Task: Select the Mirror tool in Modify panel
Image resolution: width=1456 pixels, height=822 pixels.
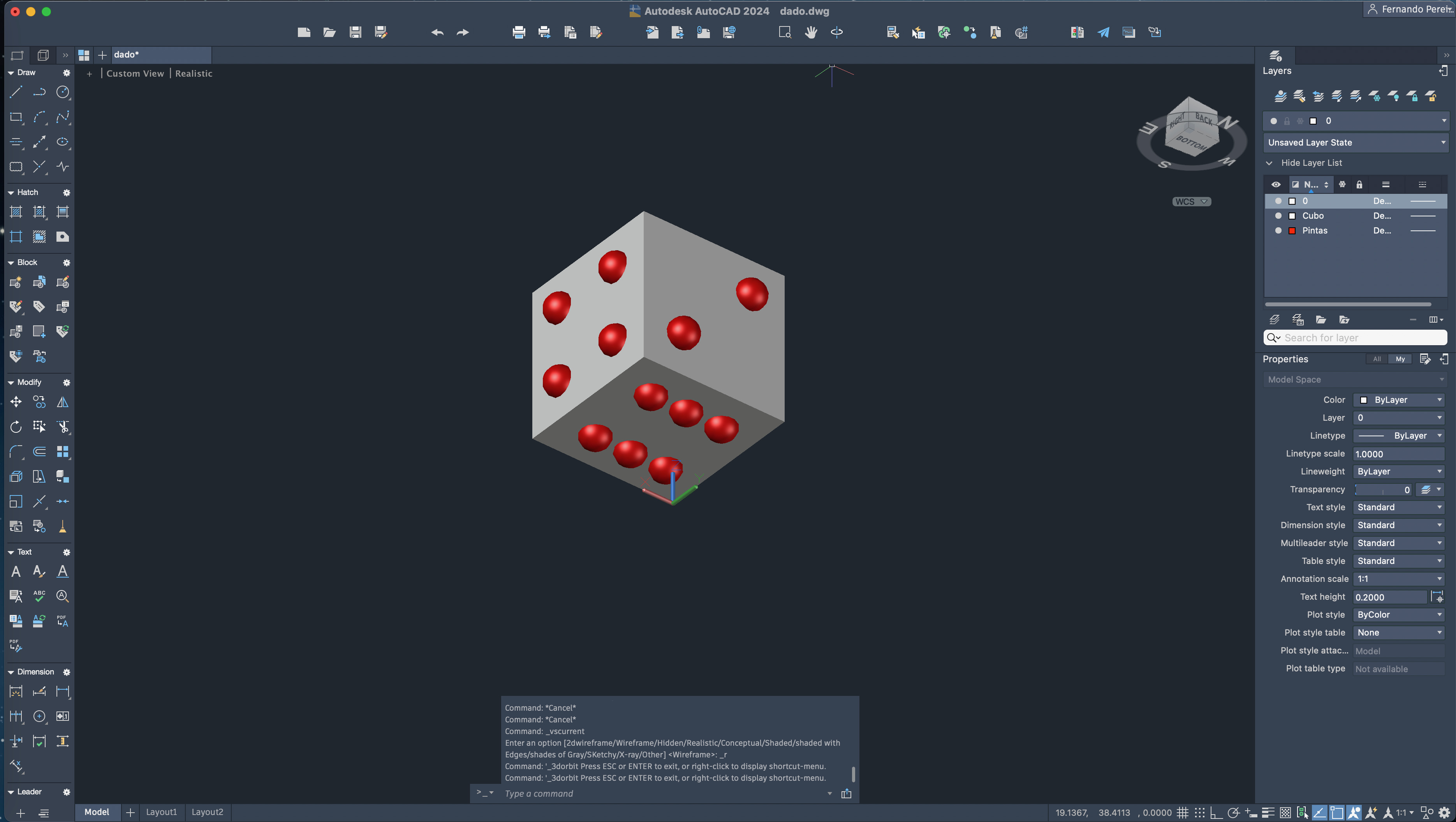Action: tap(63, 402)
